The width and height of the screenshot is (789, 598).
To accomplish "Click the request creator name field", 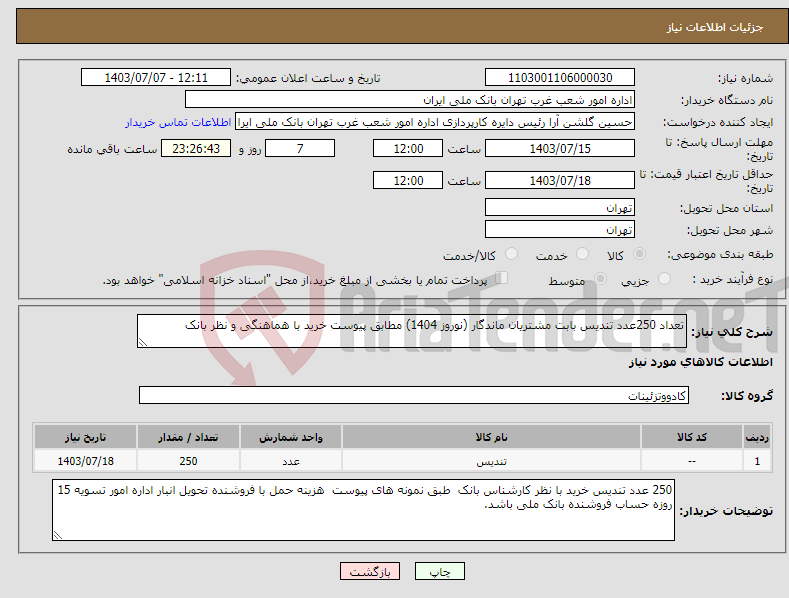I will 435,122.
